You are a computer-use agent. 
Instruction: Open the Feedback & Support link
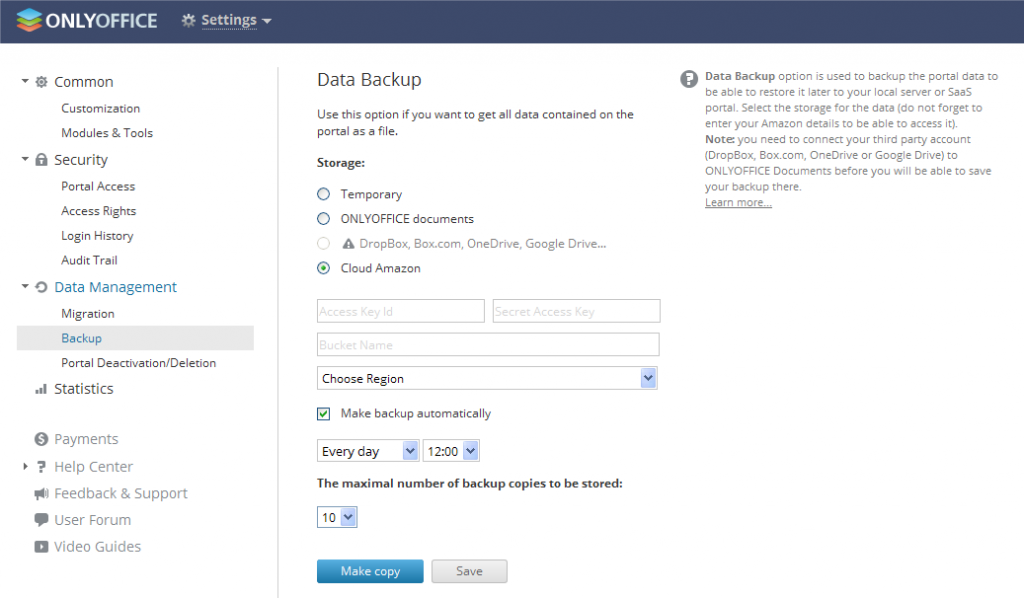(121, 494)
